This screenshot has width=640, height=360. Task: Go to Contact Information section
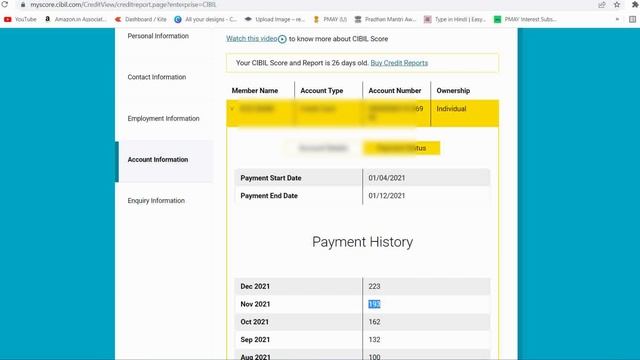(x=157, y=77)
